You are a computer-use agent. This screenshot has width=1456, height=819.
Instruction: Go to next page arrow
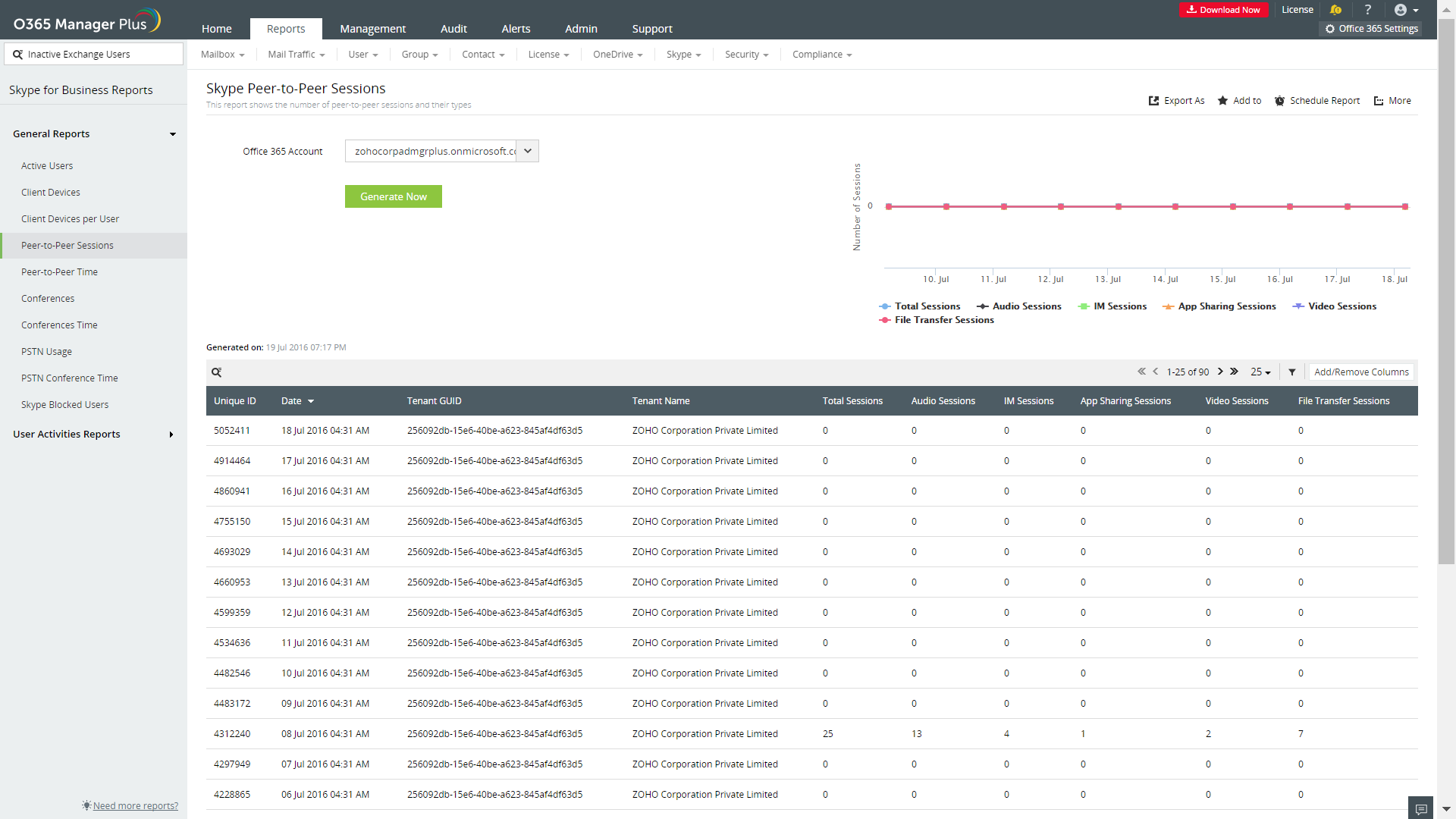1220,372
